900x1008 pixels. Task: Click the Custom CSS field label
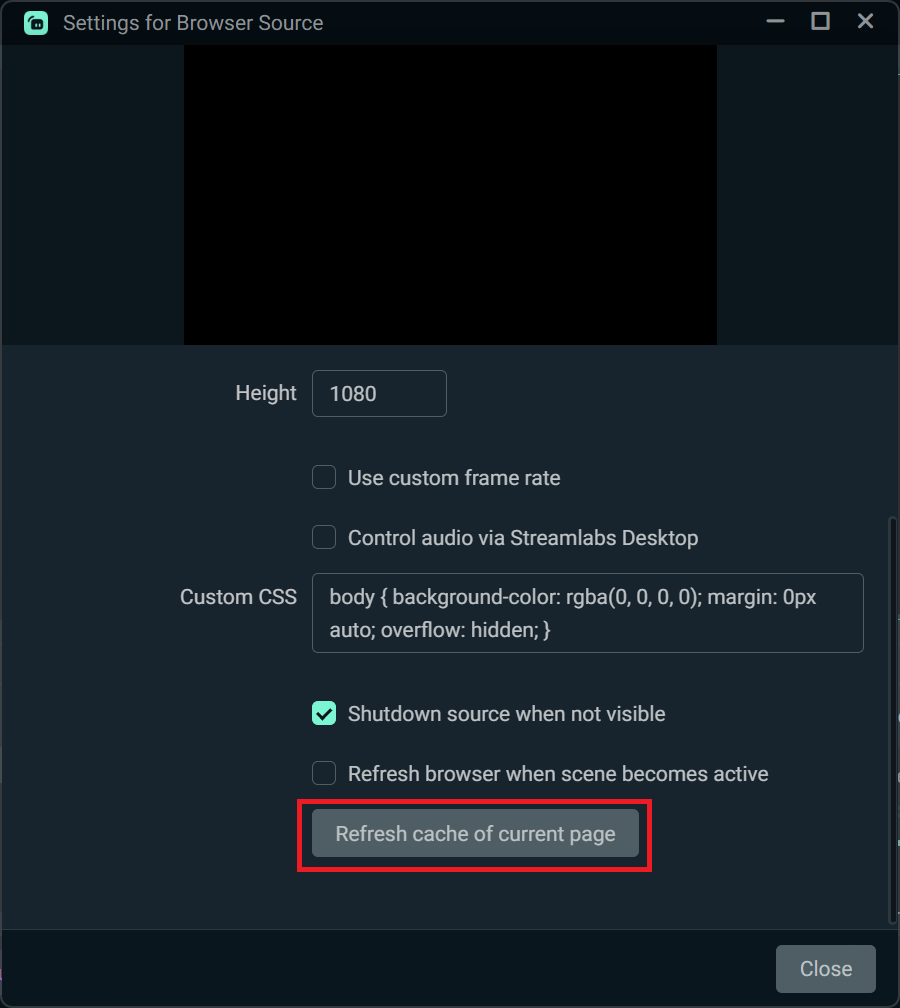(238, 597)
